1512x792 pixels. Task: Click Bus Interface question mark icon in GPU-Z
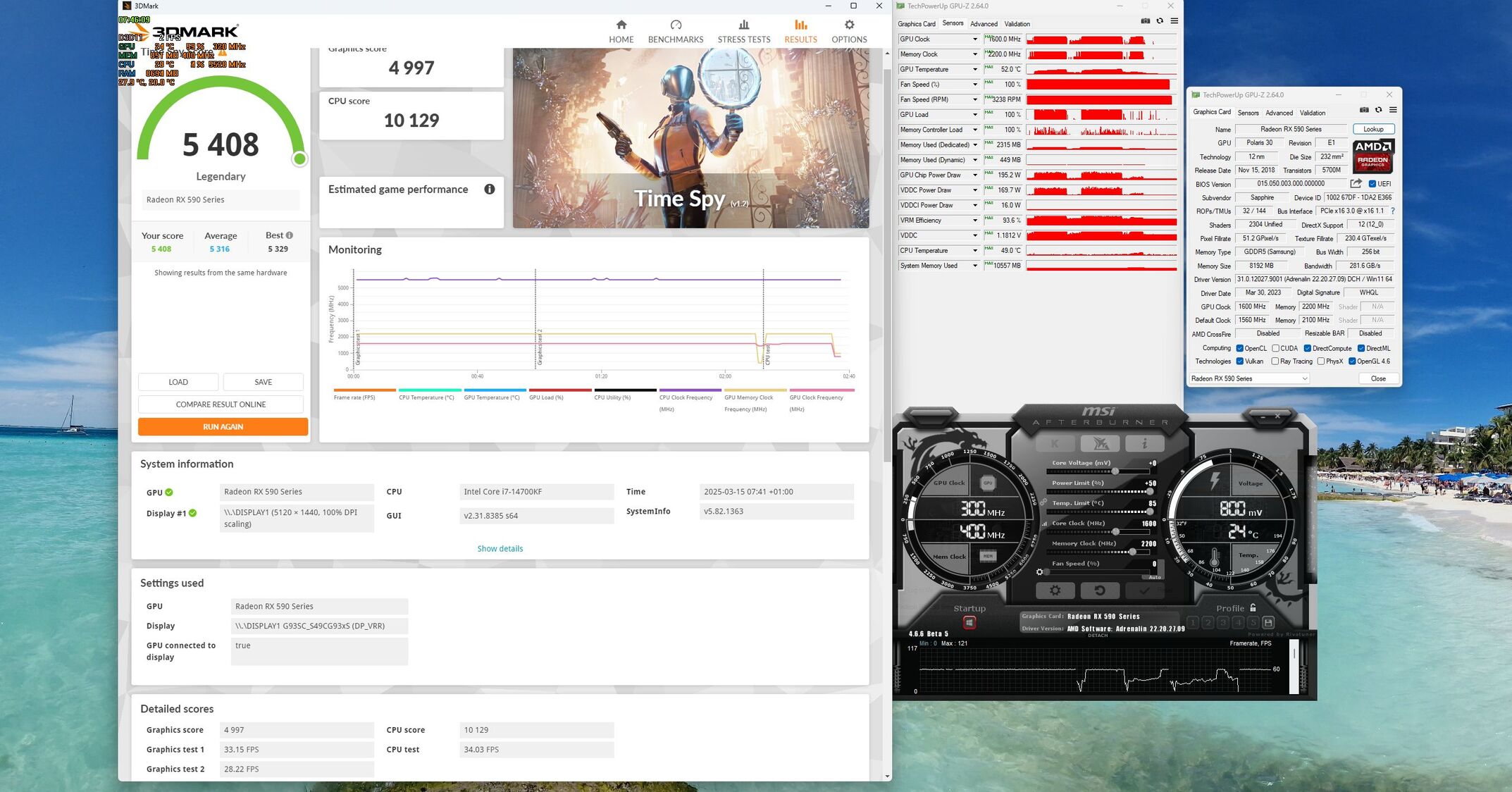click(x=1393, y=211)
